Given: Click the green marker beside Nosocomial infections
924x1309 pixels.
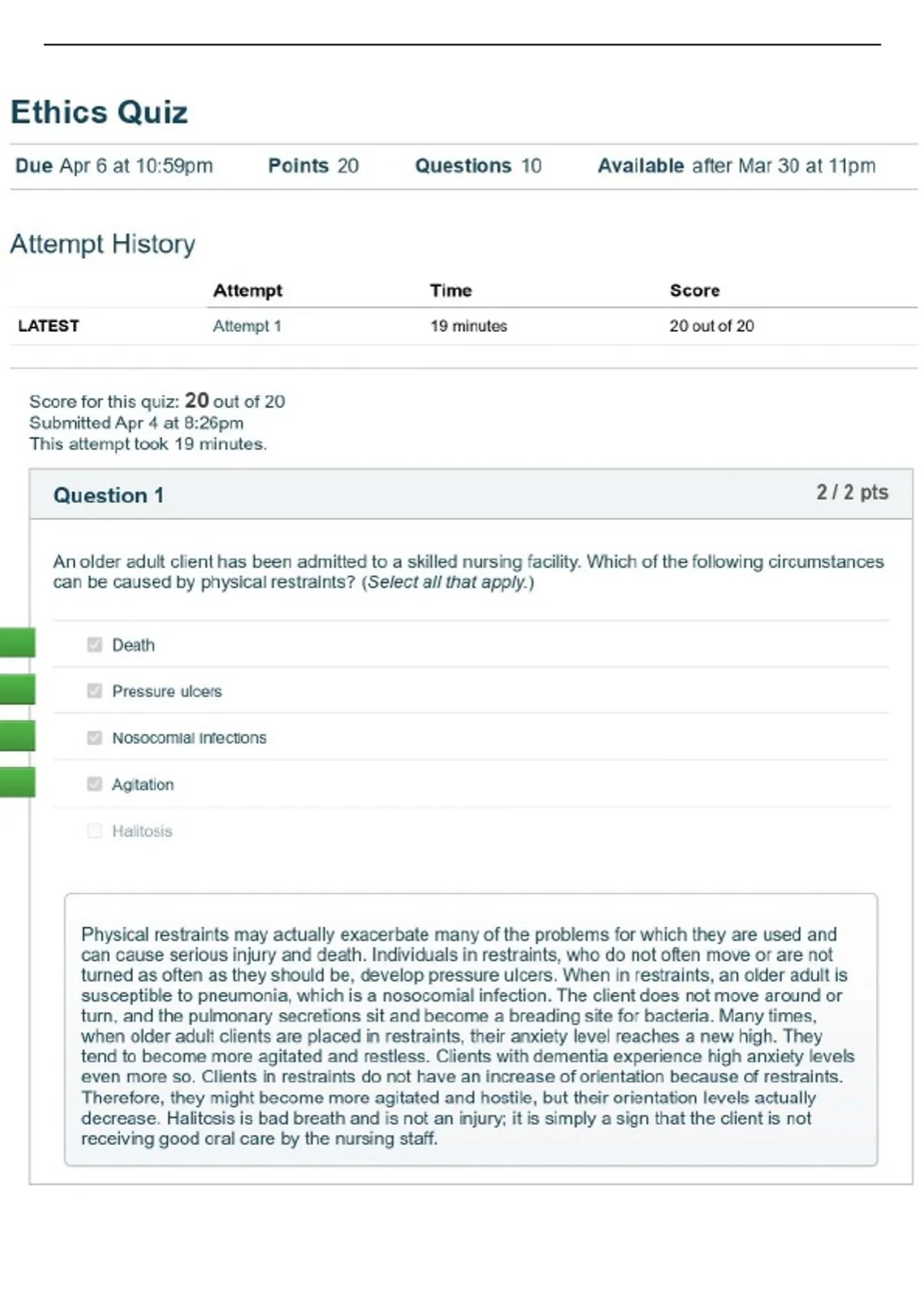Looking at the screenshot, I should [17, 736].
